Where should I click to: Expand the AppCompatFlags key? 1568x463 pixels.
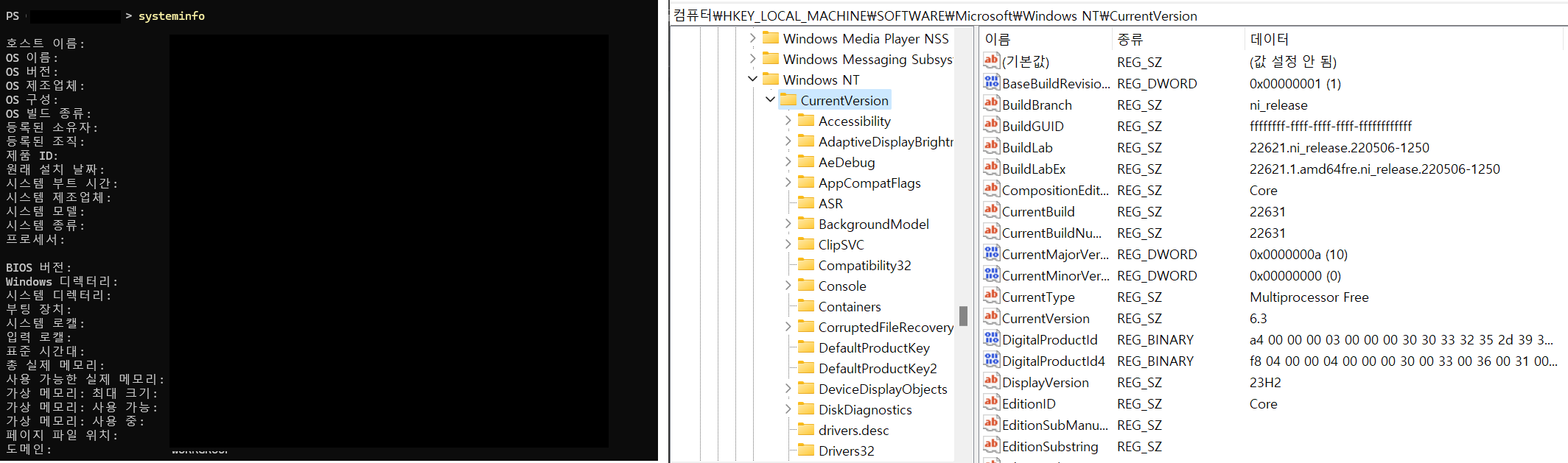(788, 182)
